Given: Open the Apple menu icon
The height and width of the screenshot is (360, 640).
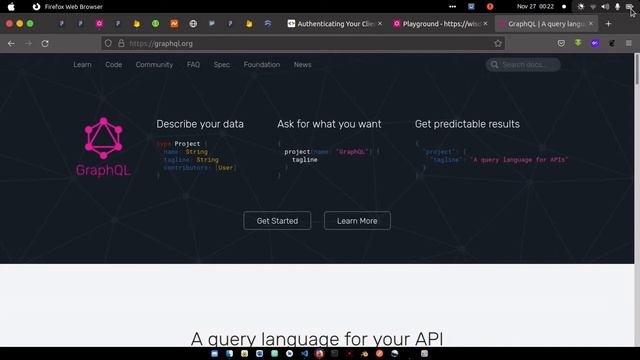Looking at the screenshot, I should point(11,7).
